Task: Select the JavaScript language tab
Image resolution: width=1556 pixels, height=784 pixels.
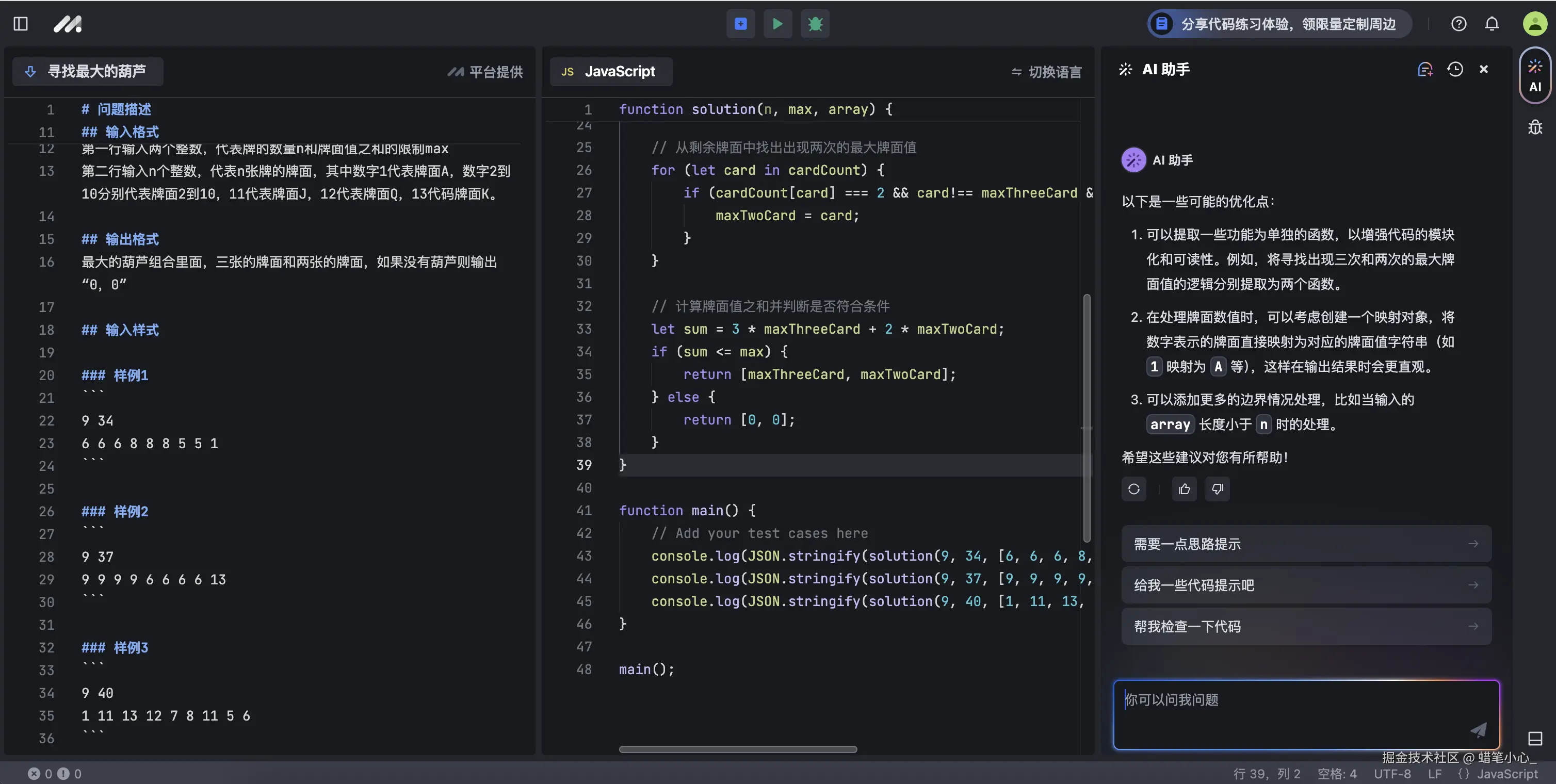Action: click(x=610, y=71)
